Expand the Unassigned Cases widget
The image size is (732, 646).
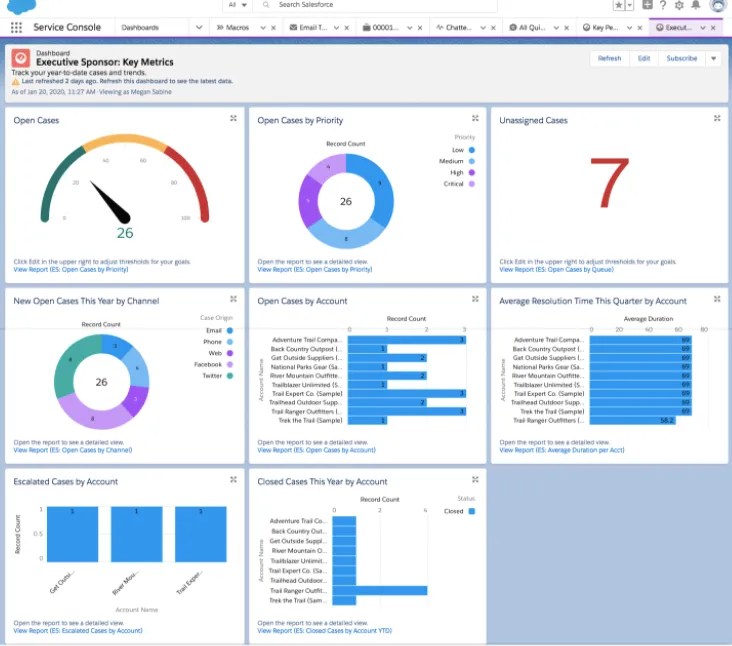pyautogui.click(x=716, y=119)
